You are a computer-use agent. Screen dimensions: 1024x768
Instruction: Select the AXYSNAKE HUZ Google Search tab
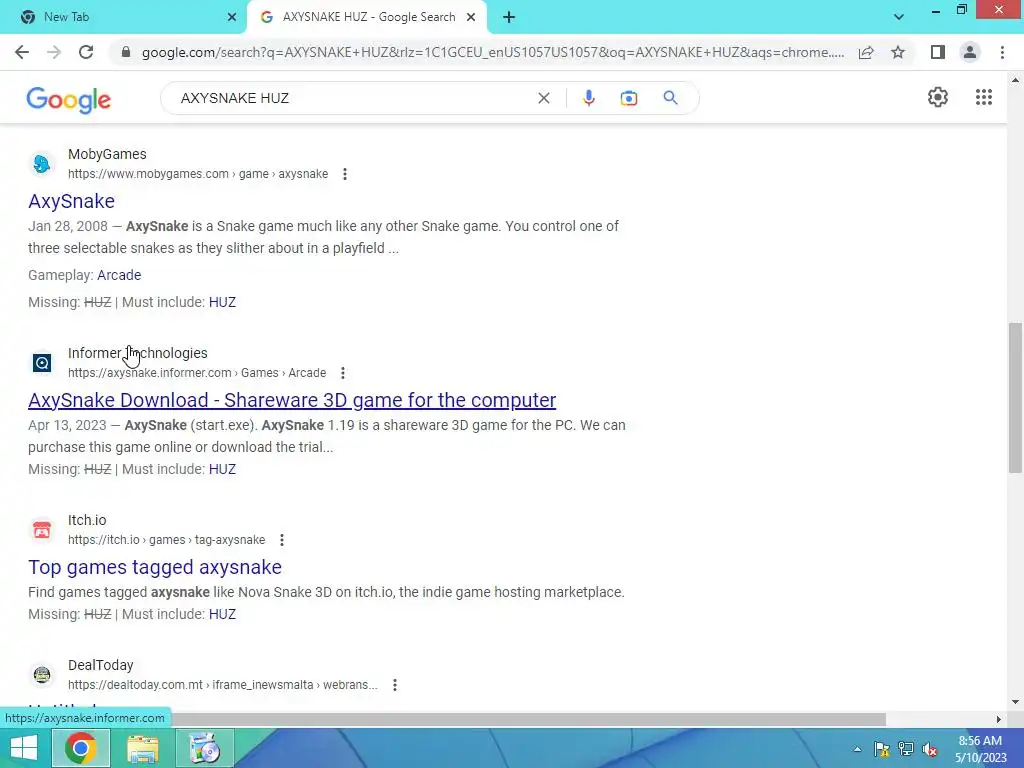[x=368, y=17]
